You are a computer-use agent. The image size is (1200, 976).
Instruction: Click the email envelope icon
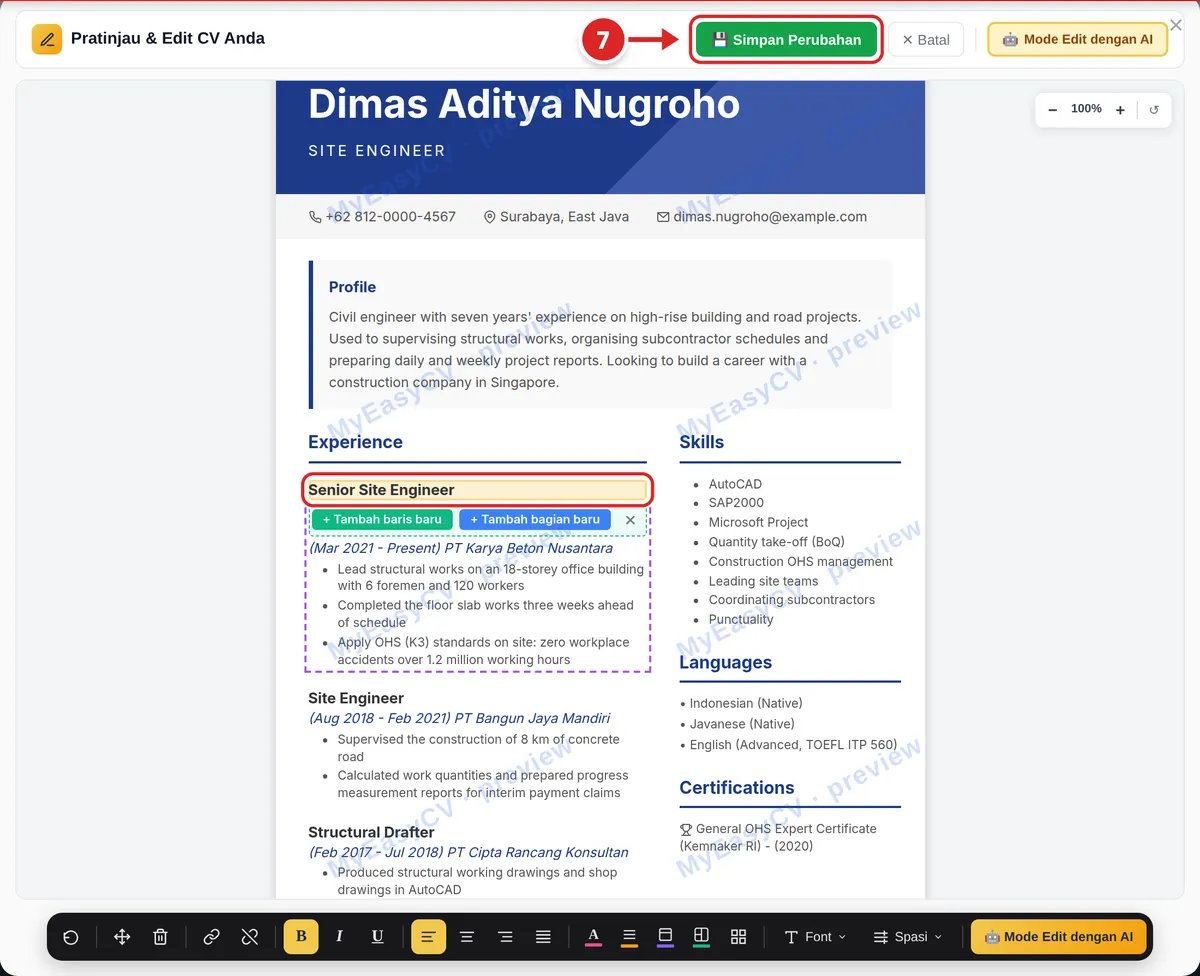click(x=663, y=217)
